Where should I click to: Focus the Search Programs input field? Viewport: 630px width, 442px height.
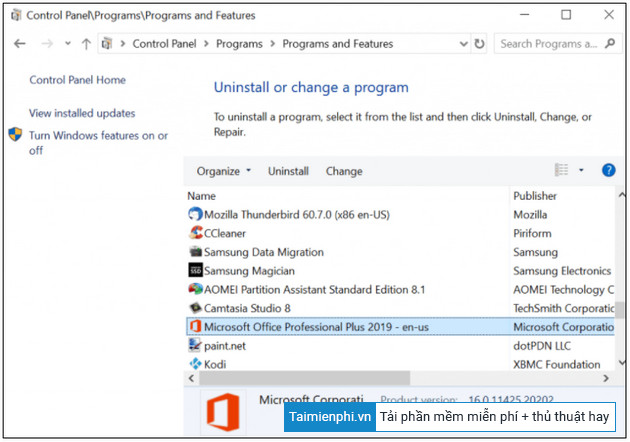coord(549,43)
